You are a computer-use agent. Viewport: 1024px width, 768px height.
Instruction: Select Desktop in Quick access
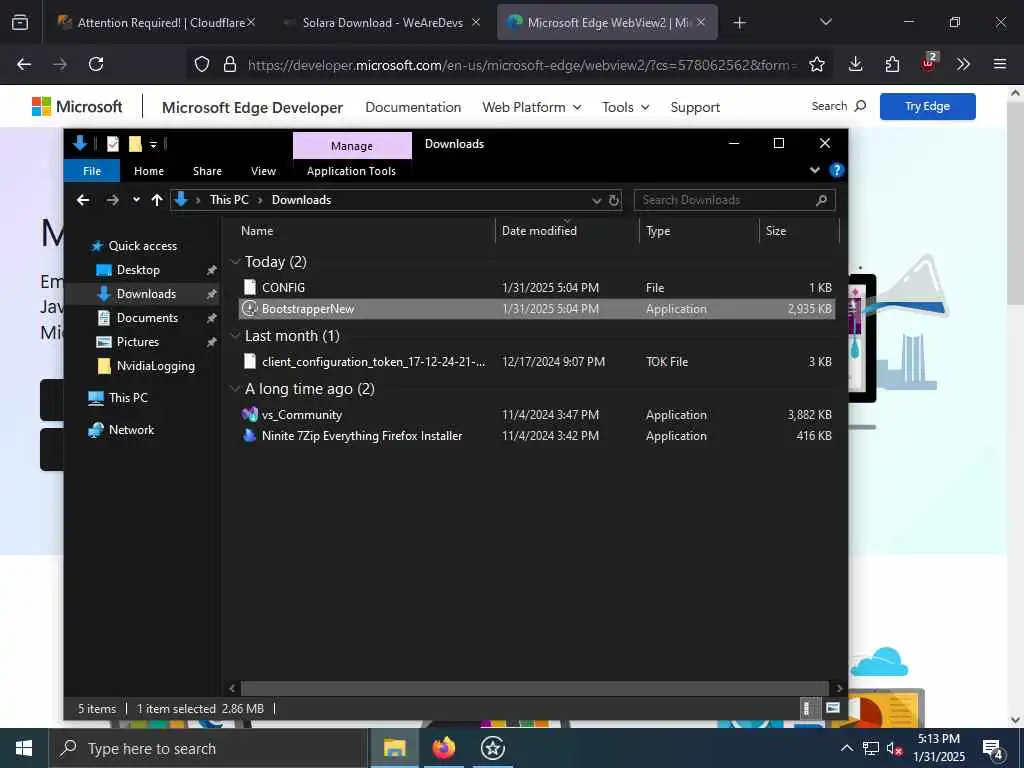click(138, 270)
